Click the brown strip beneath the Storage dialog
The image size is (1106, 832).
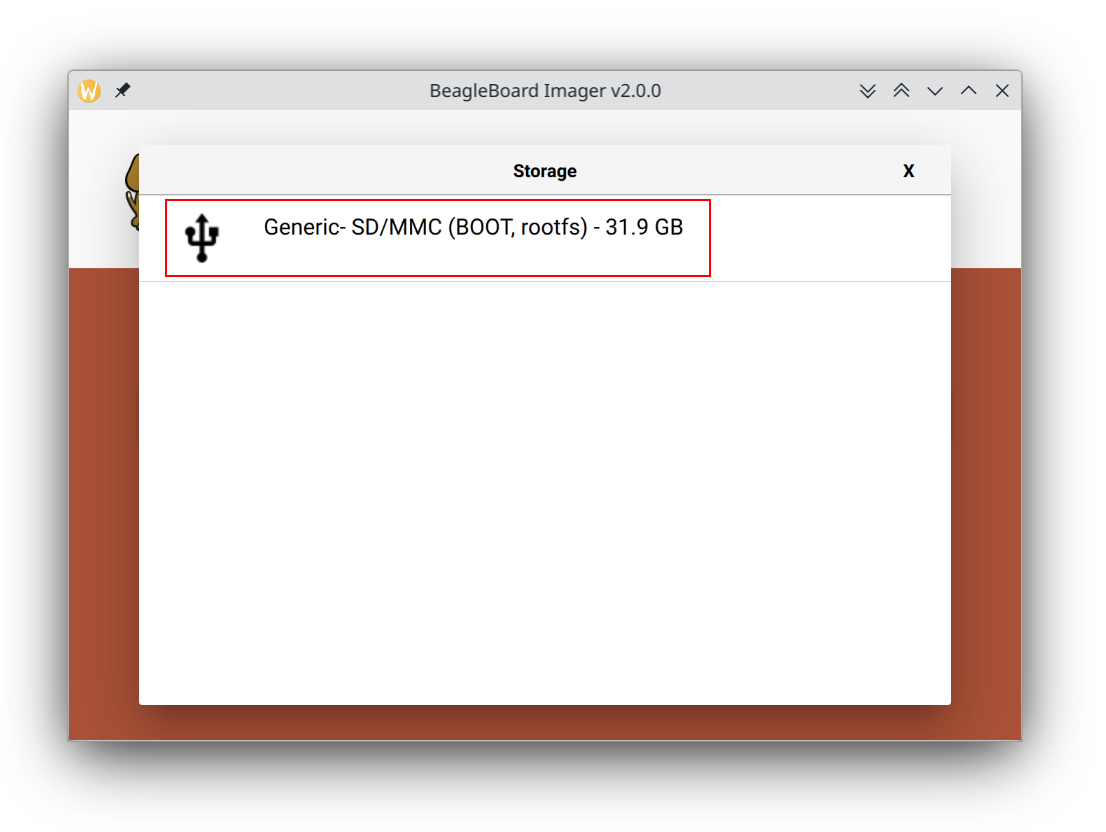pos(544,722)
